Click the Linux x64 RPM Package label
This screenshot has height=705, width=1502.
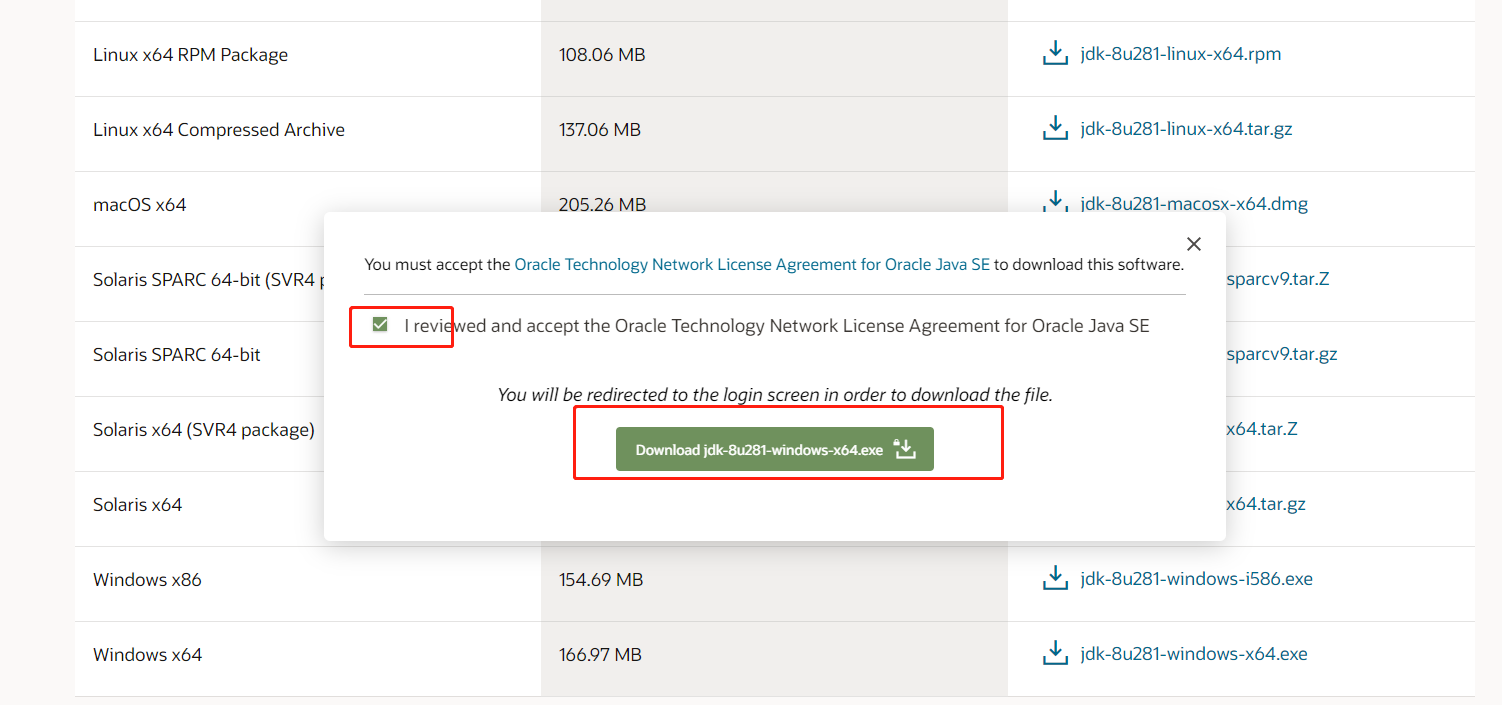pyautogui.click(x=190, y=55)
